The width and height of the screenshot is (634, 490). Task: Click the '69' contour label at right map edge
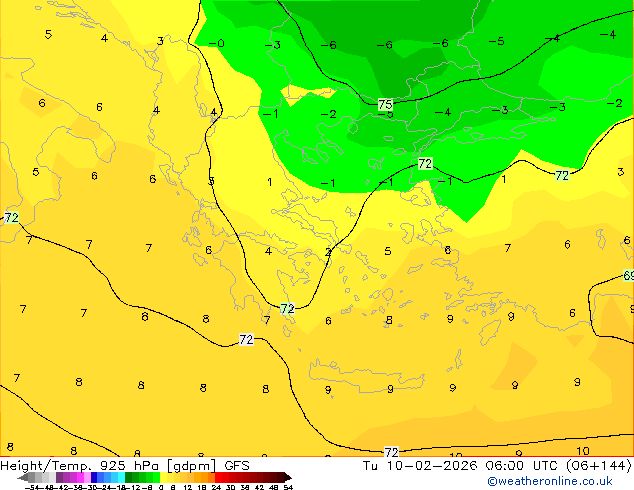point(629,276)
